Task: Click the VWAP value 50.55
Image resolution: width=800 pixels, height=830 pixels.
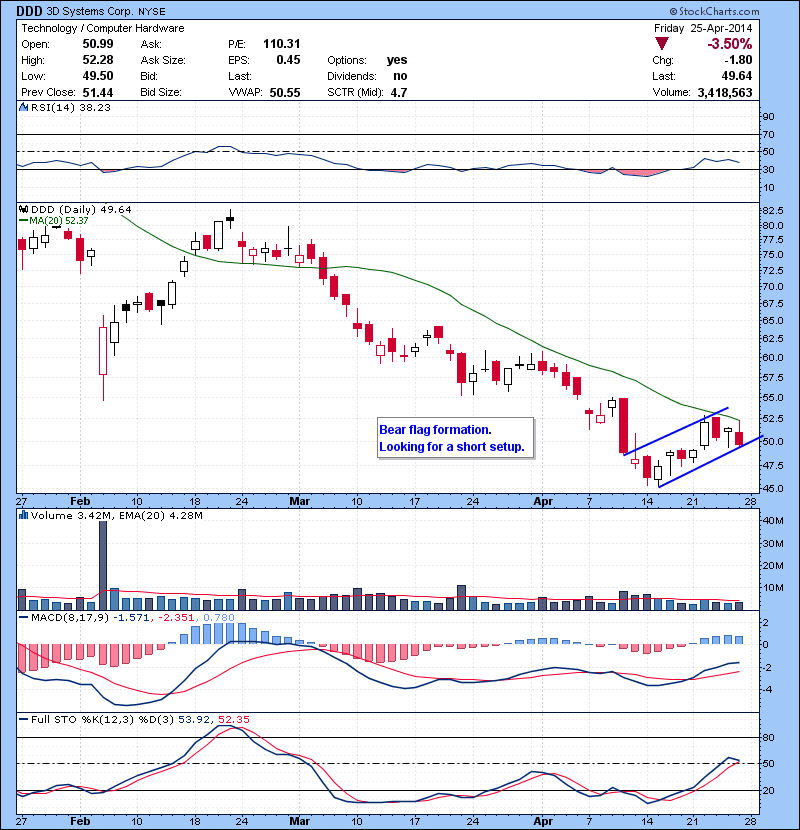Action: tap(285, 93)
